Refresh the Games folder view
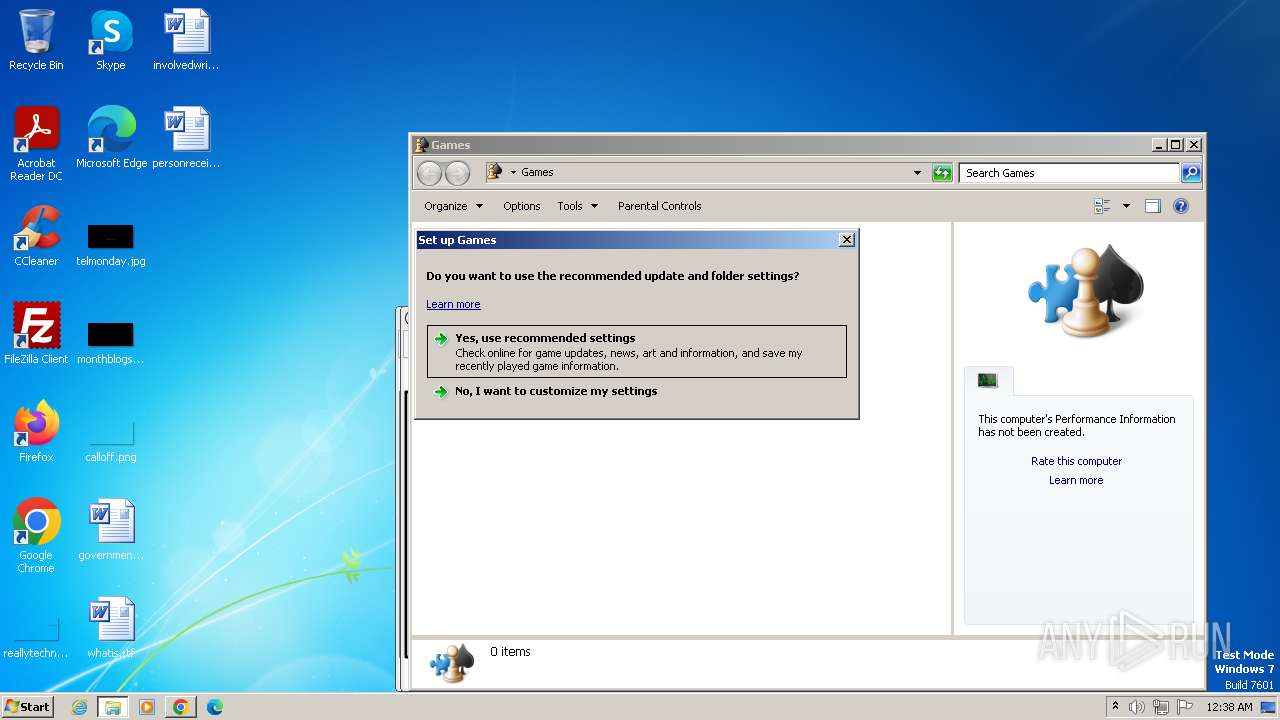This screenshot has width=1280, height=720. coord(942,173)
